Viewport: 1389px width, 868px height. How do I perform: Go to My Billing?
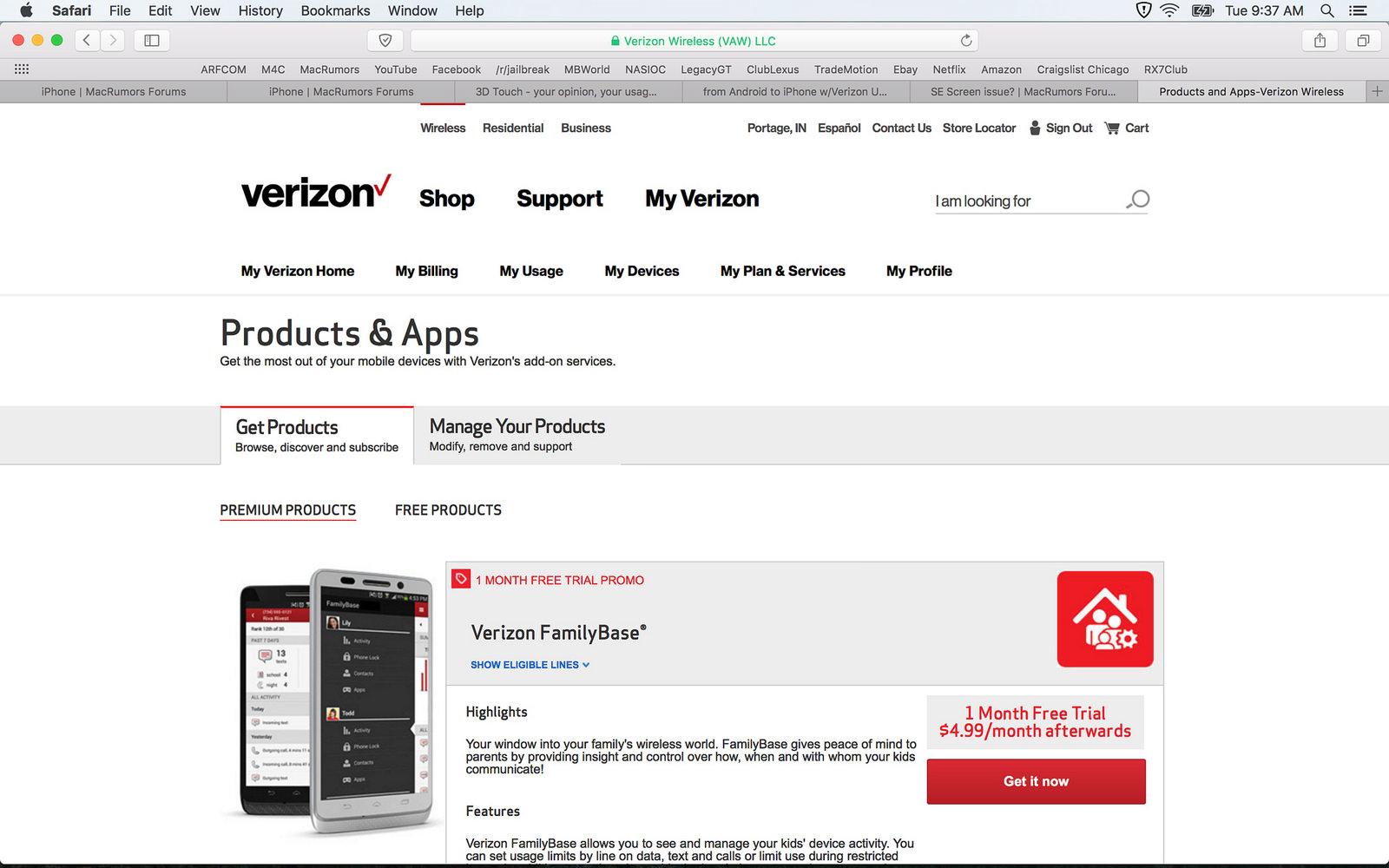[426, 271]
